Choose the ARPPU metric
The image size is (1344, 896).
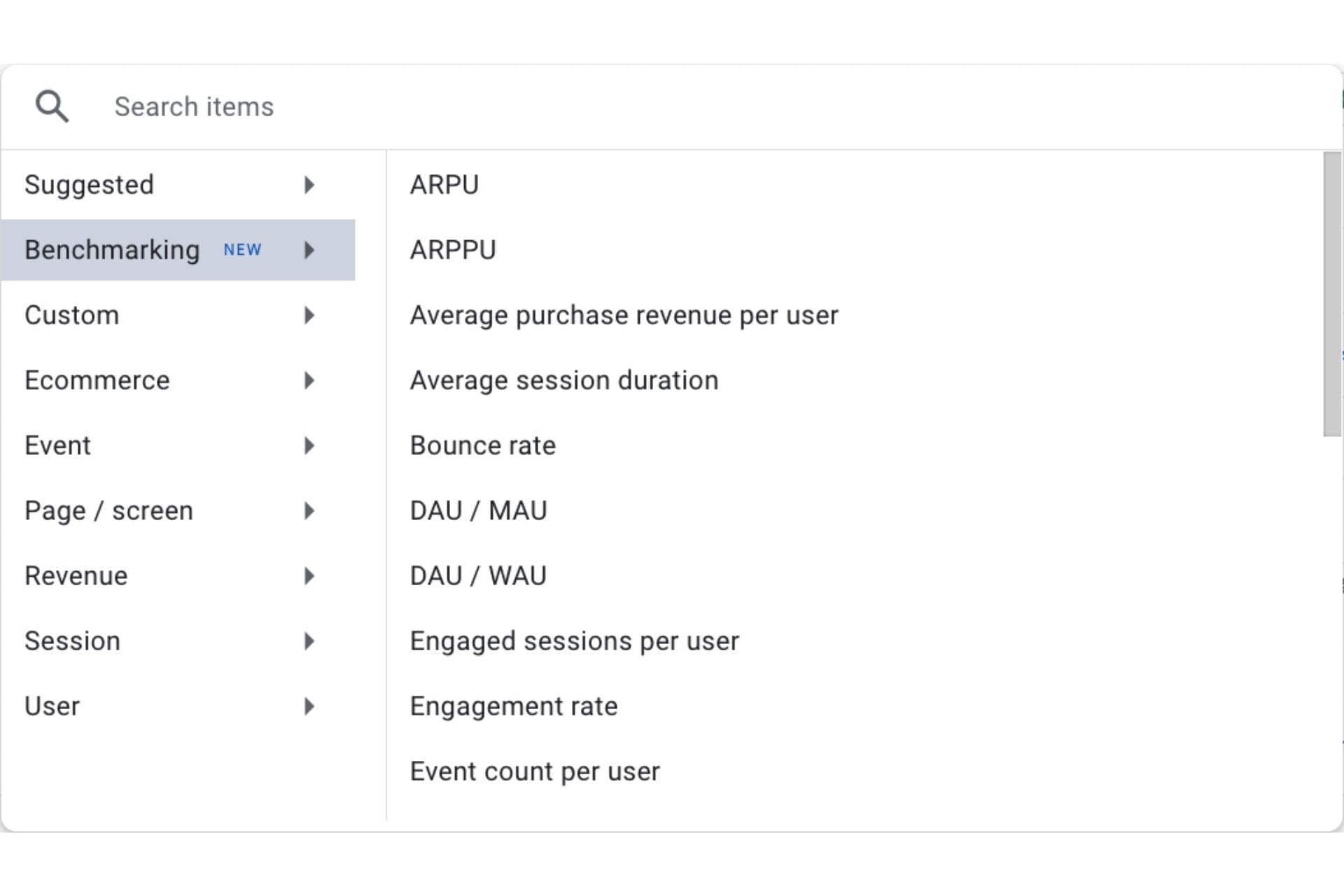coord(453,250)
